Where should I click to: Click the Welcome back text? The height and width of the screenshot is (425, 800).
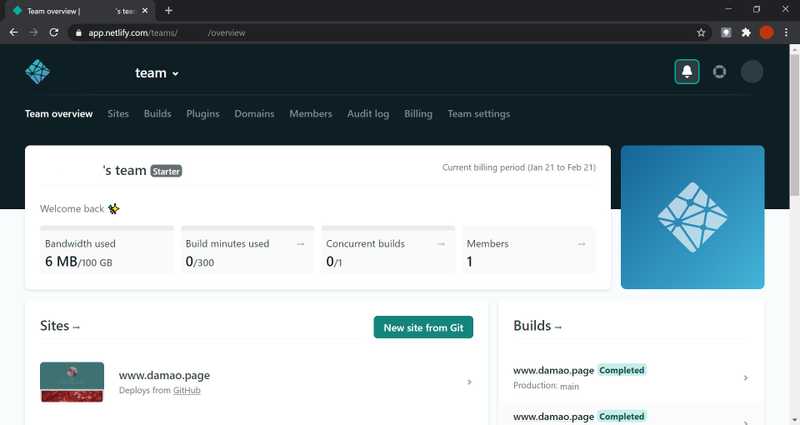click(x=72, y=209)
